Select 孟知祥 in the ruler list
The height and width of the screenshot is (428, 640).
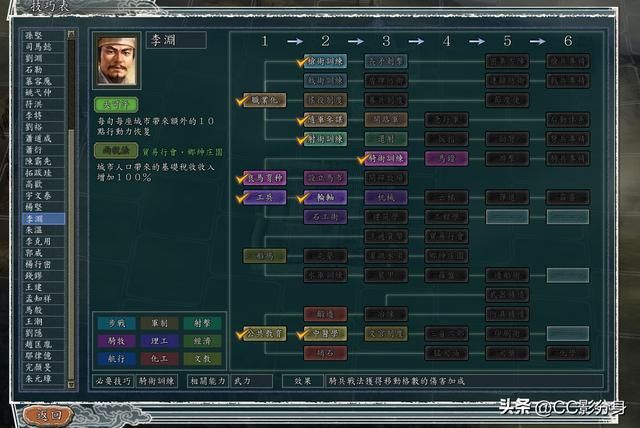43,299
